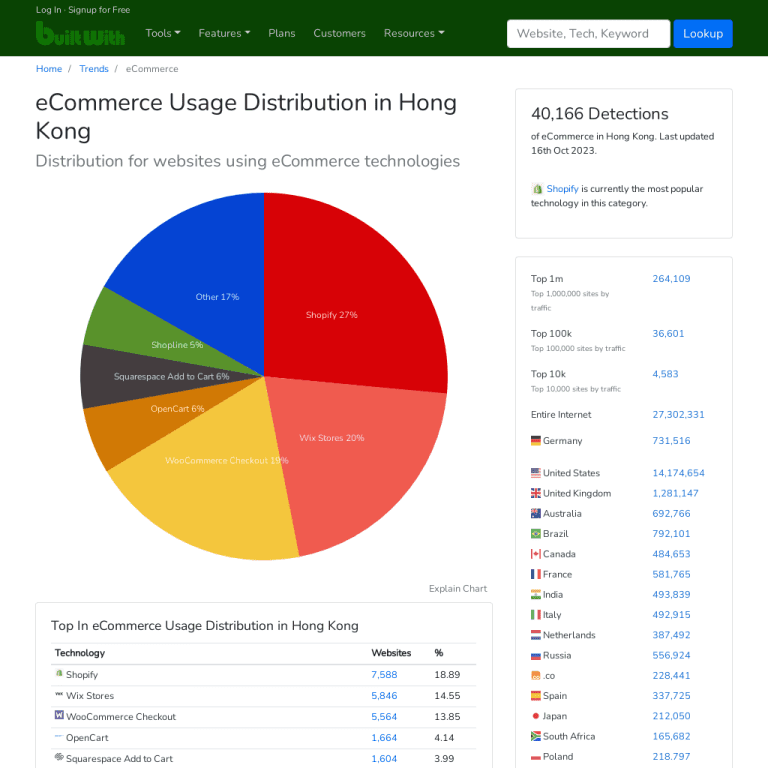Click the Shopify icon in technology table
Image resolution: width=768 pixels, height=768 pixels.
[x=59, y=673]
